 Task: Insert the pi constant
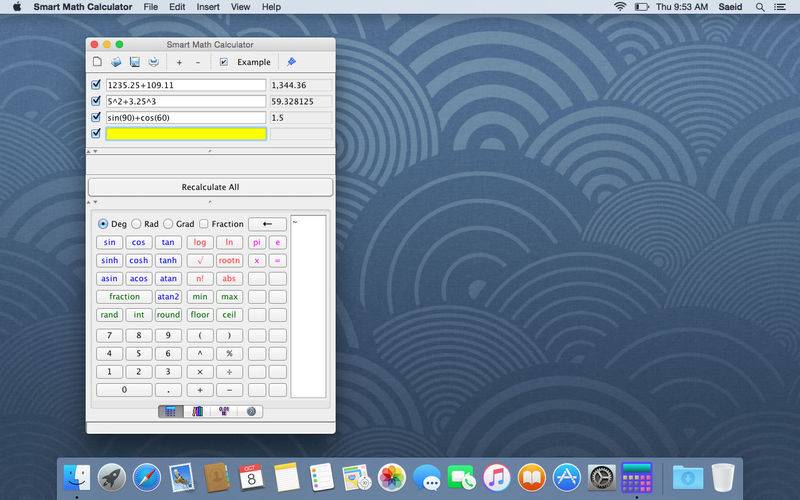pyautogui.click(x=257, y=242)
